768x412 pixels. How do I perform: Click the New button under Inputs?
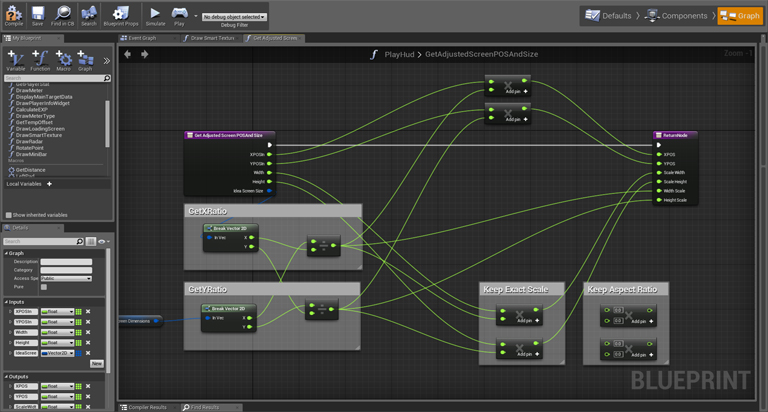click(97, 363)
